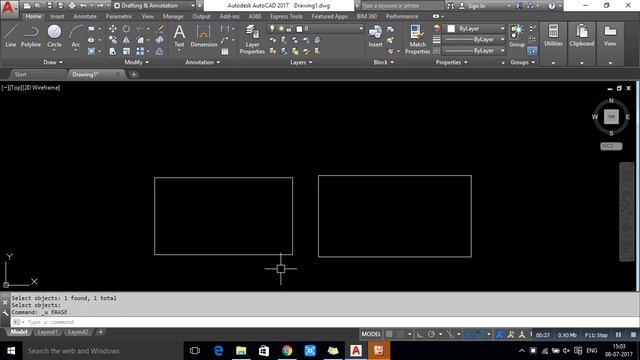Image resolution: width=640 pixels, height=360 pixels.
Task: Click Match Properties tool
Action: pos(417,39)
